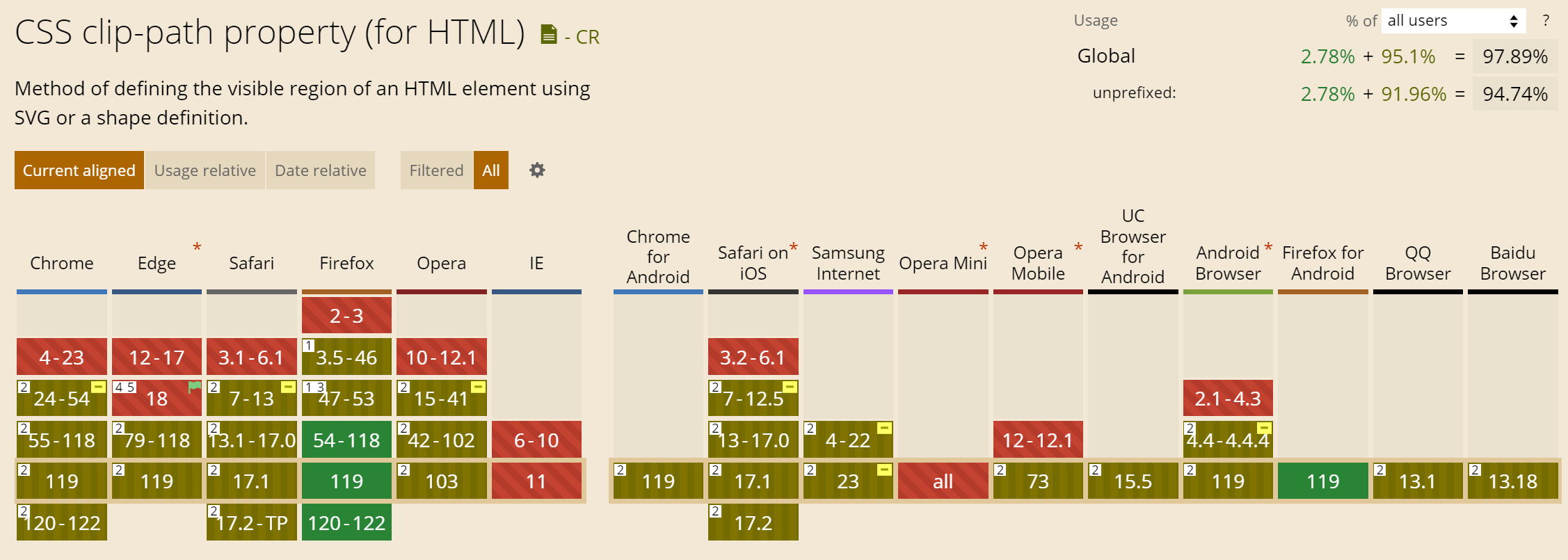1568x560 pixels.
Task: Click the yellow prefix marker on Samsung Internet 23
Action: coord(884,470)
